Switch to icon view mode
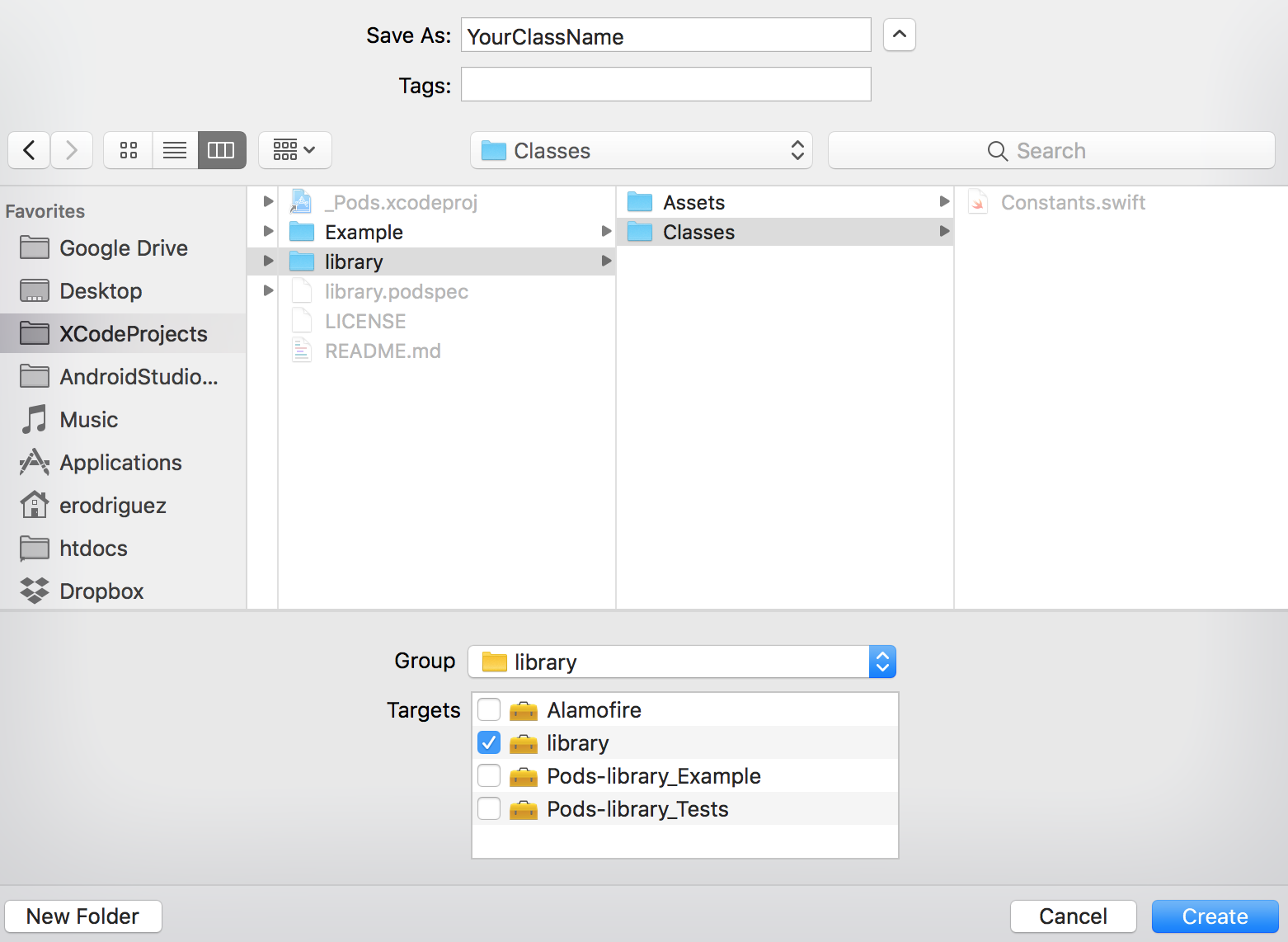The height and width of the screenshot is (942, 1288). tap(128, 150)
